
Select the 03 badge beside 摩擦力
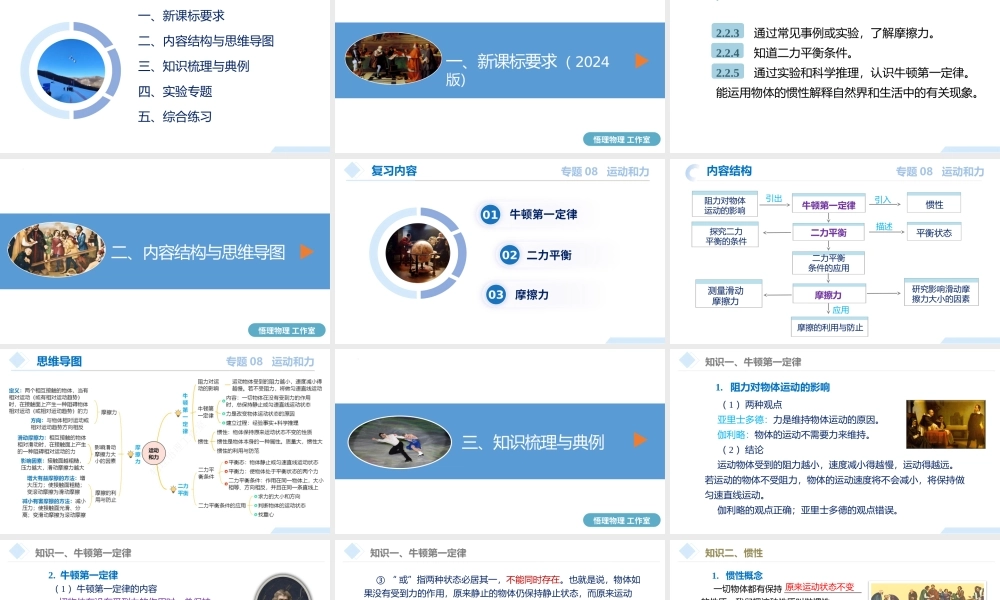[x=496, y=295]
